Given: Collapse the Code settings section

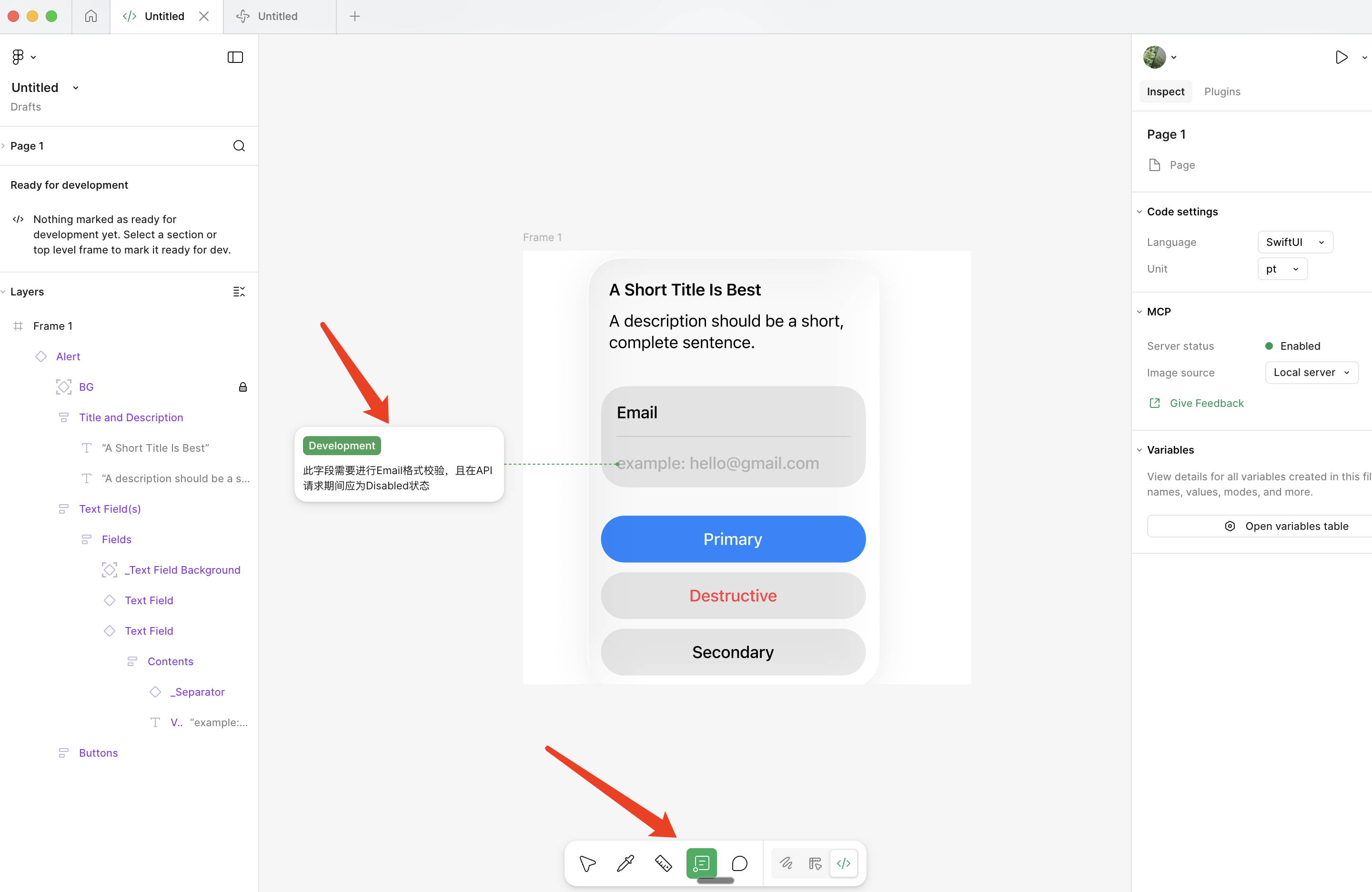Looking at the screenshot, I should tap(1140, 211).
